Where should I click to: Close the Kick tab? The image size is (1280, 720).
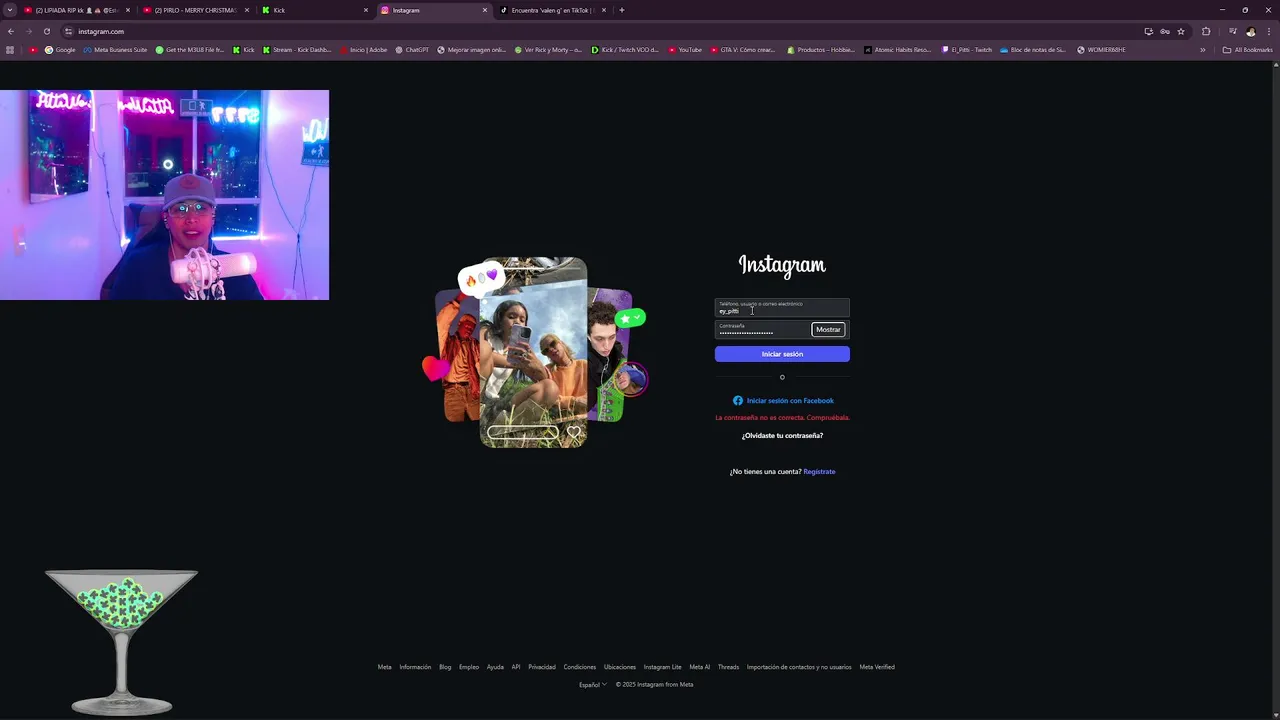366,10
